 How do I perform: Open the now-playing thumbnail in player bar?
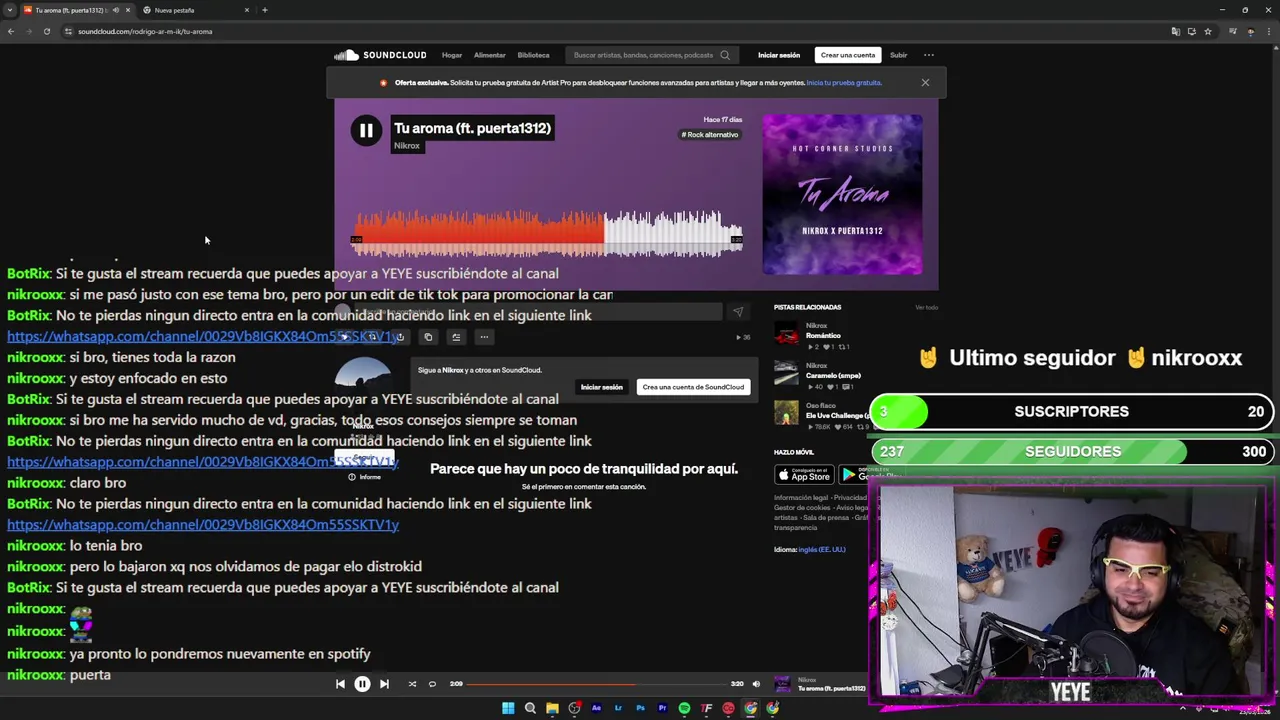pyautogui.click(x=783, y=684)
